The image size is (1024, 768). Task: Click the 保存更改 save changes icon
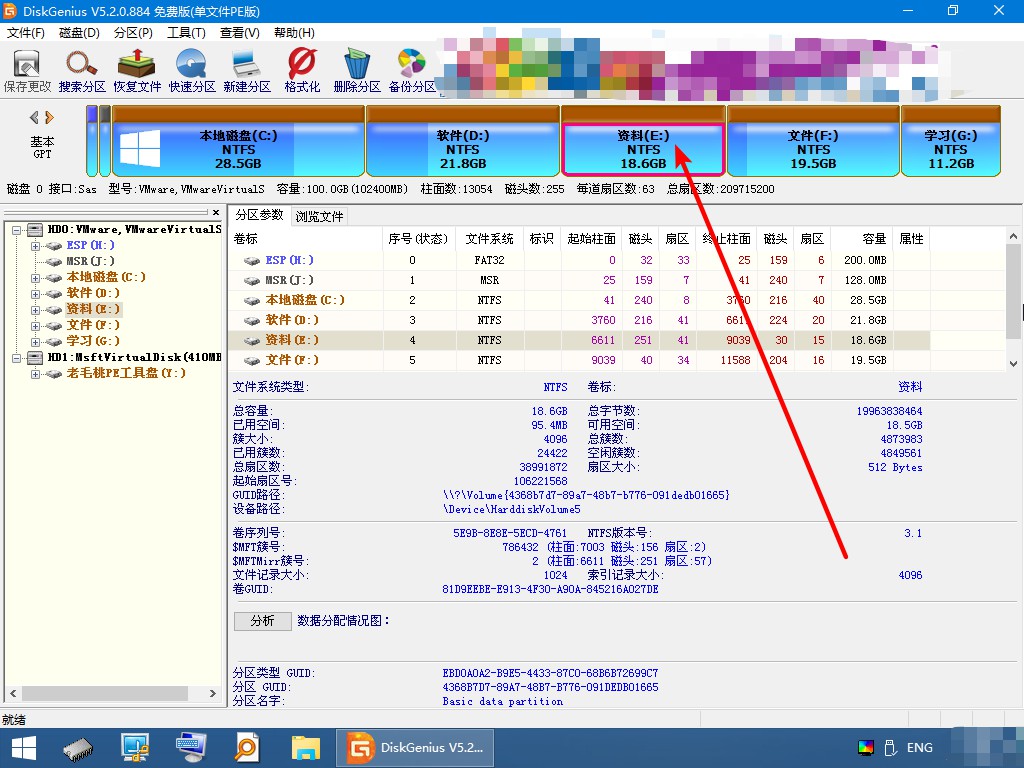[27, 71]
